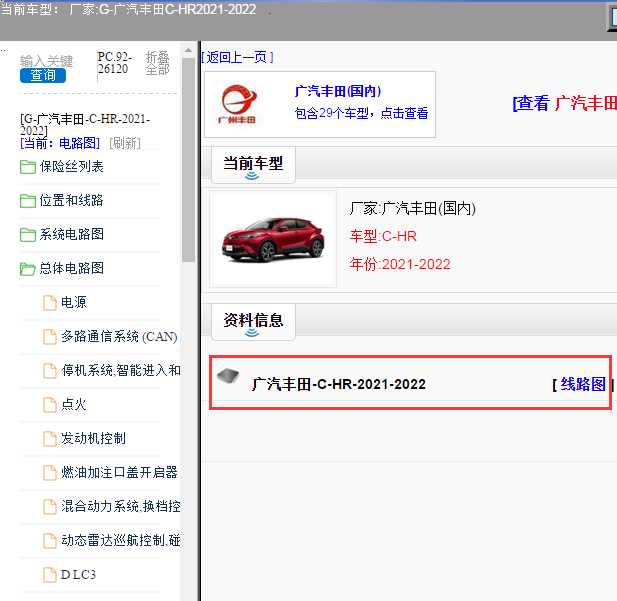Open 多路通信系统 (CAN) tree item
The height and width of the screenshot is (601, 617).
[119, 337]
